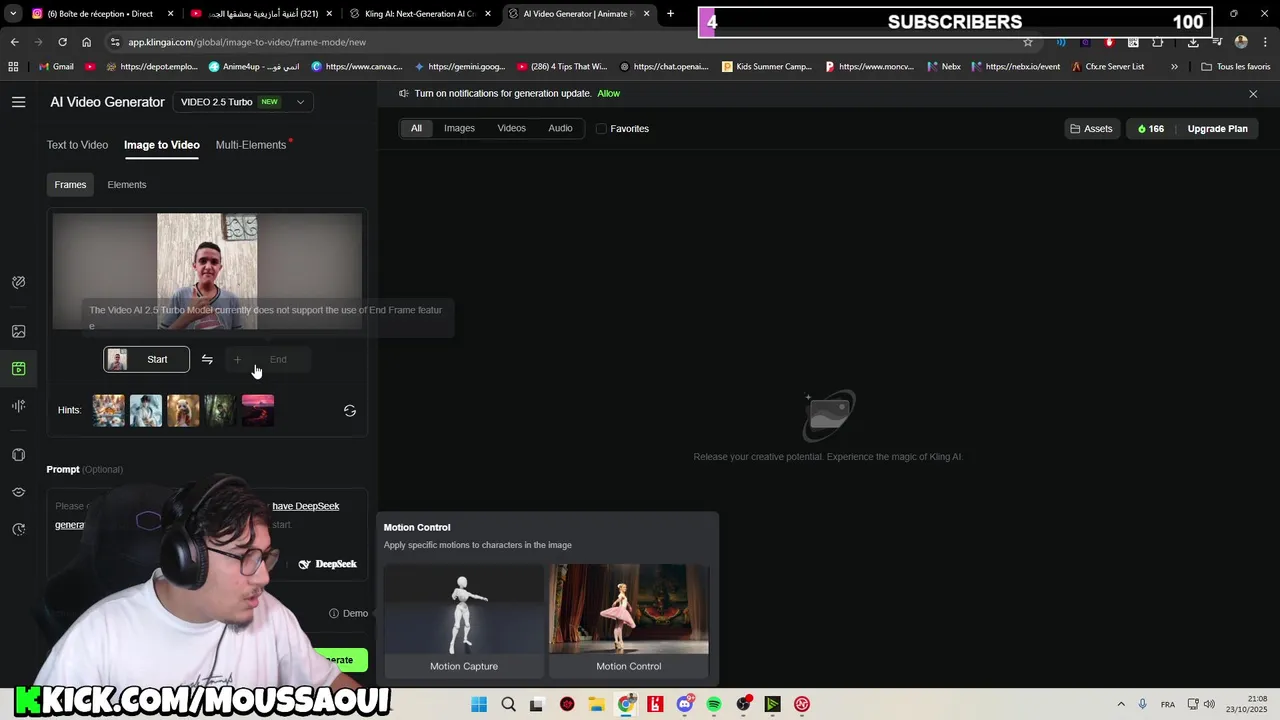
Task: Open a new browser tab
Action: coord(670,14)
